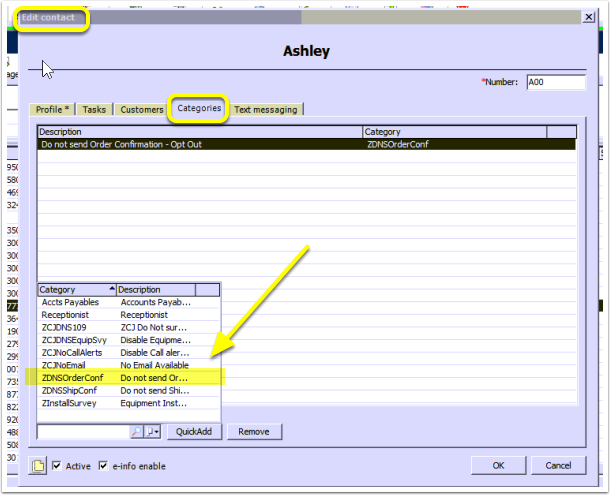Click the Remove button
Screen dimensions: 610x495
click(254, 431)
